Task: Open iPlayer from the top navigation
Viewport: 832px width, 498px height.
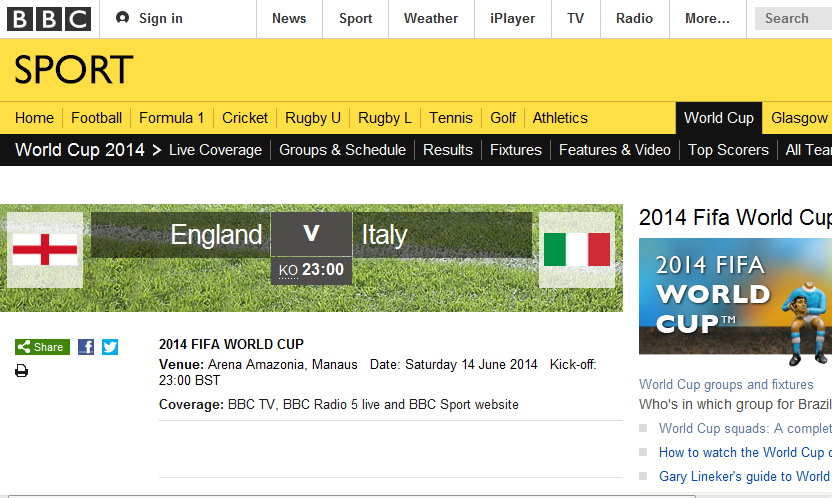Action: (512, 18)
